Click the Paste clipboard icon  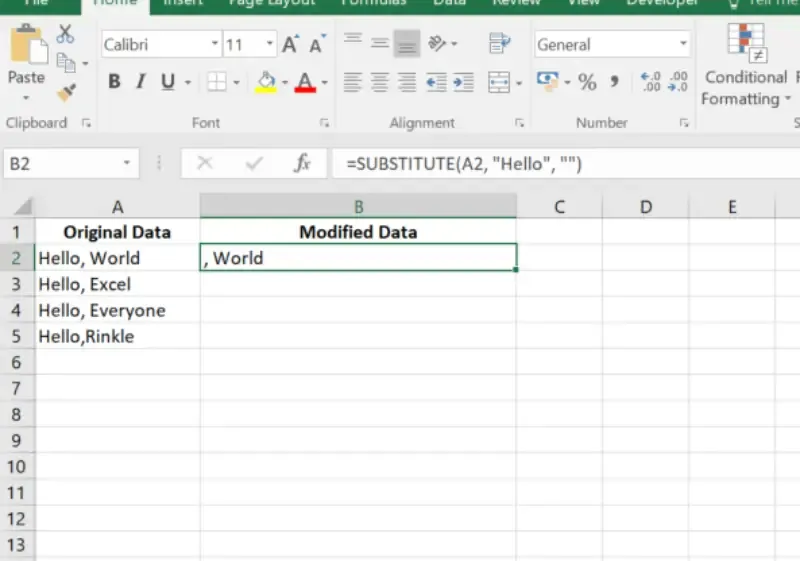[28, 45]
